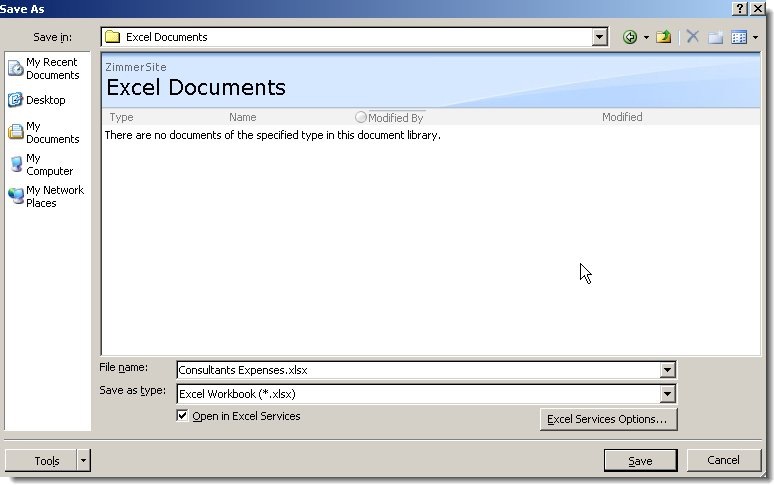774x485 pixels.
Task: Click the Help question mark button
Action: click(x=739, y=8)
